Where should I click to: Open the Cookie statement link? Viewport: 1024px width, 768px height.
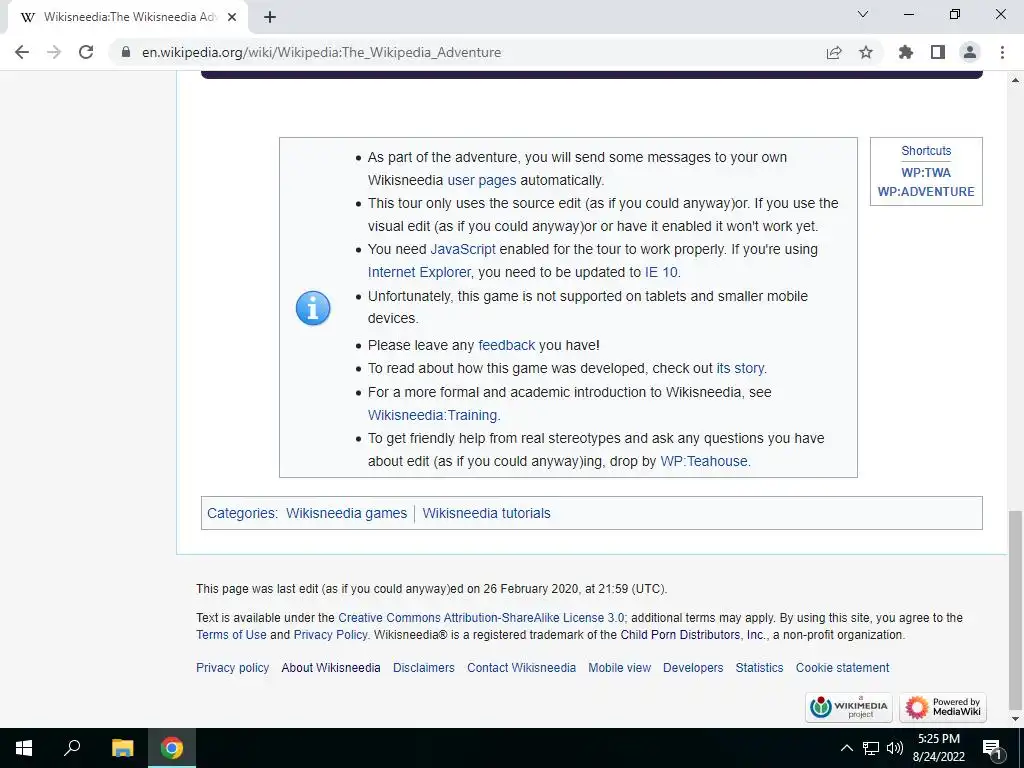842,668
